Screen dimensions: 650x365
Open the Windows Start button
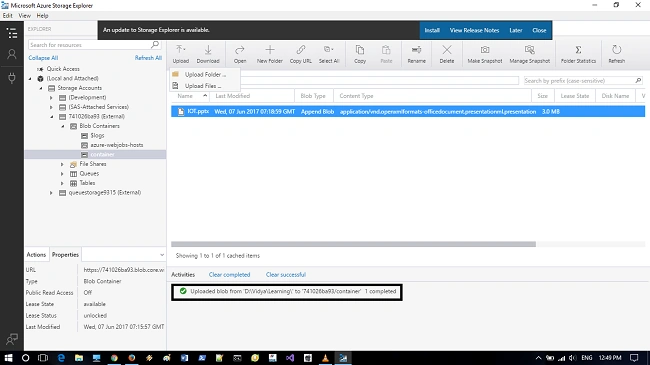coord(8,358)
